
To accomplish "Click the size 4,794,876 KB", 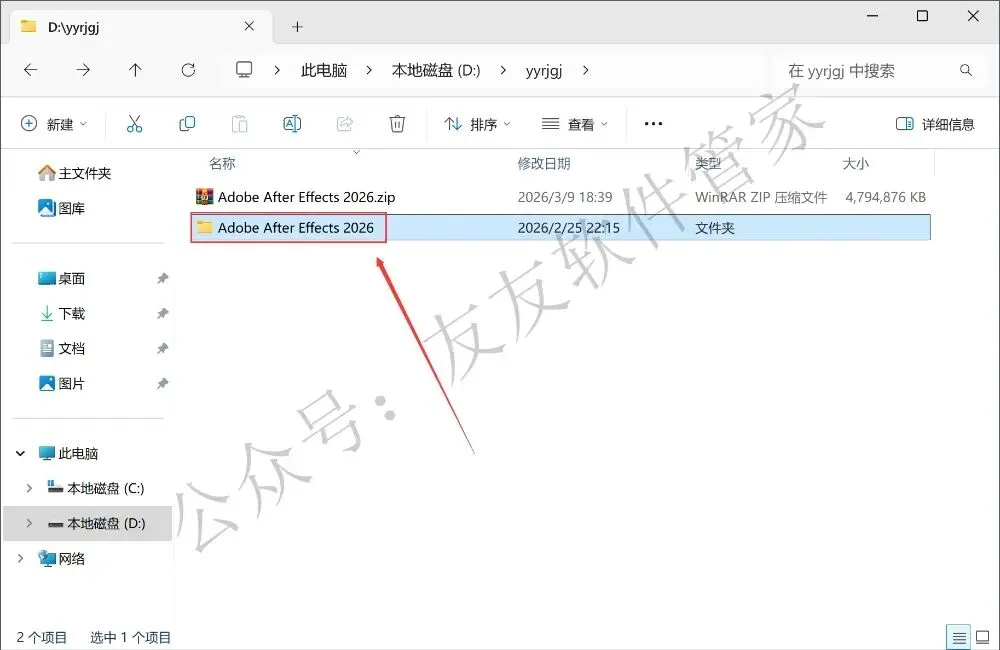I will point(885,197).
